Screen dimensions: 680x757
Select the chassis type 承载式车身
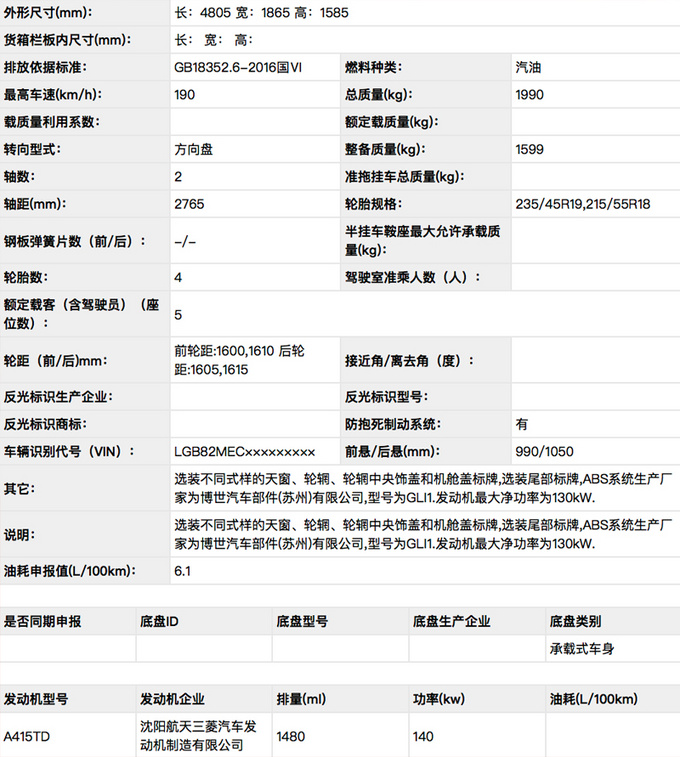pyautogui.click(x=582, y=649)
